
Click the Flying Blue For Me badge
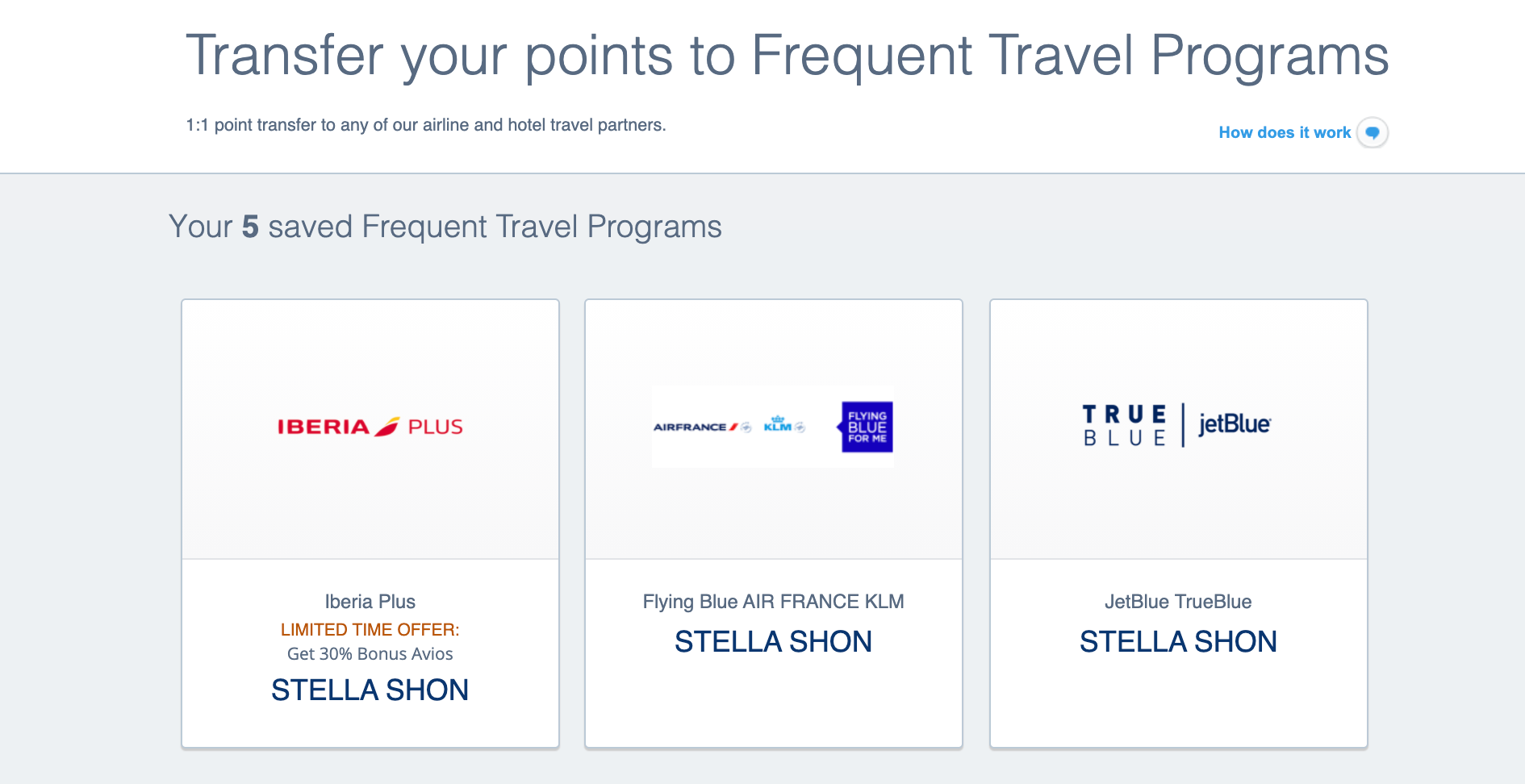click(867, 427)
